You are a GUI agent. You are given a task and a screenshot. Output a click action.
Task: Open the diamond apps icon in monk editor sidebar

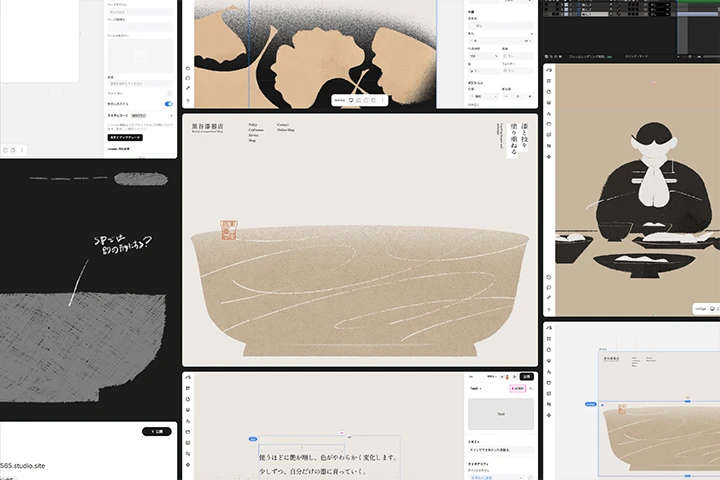coord(549,157)
